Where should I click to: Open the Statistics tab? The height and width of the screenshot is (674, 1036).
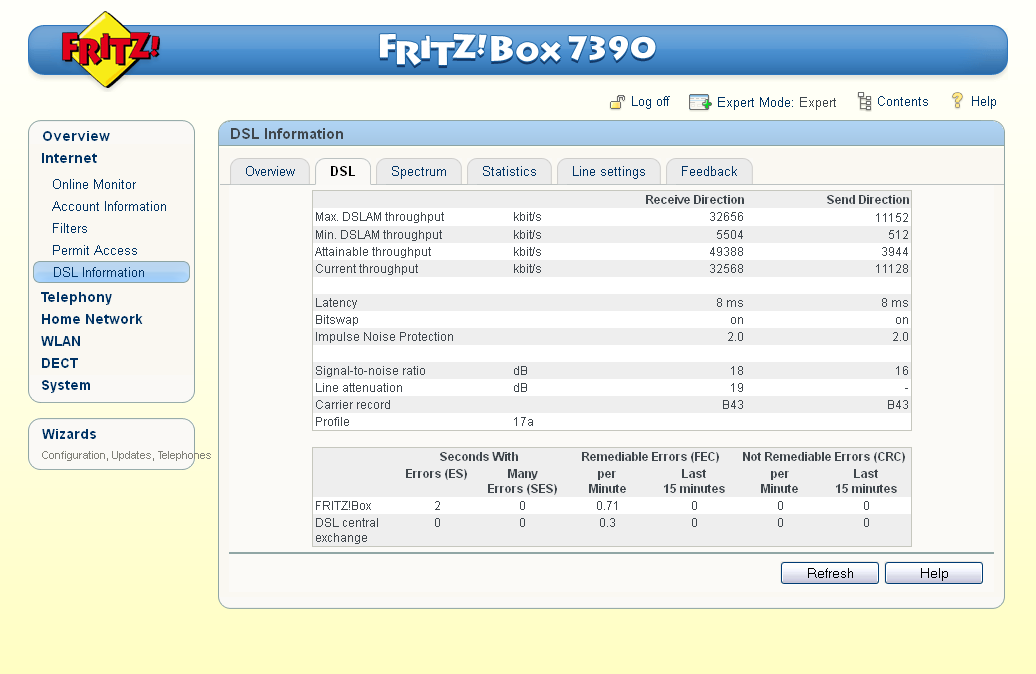click(x=509, y=171)
